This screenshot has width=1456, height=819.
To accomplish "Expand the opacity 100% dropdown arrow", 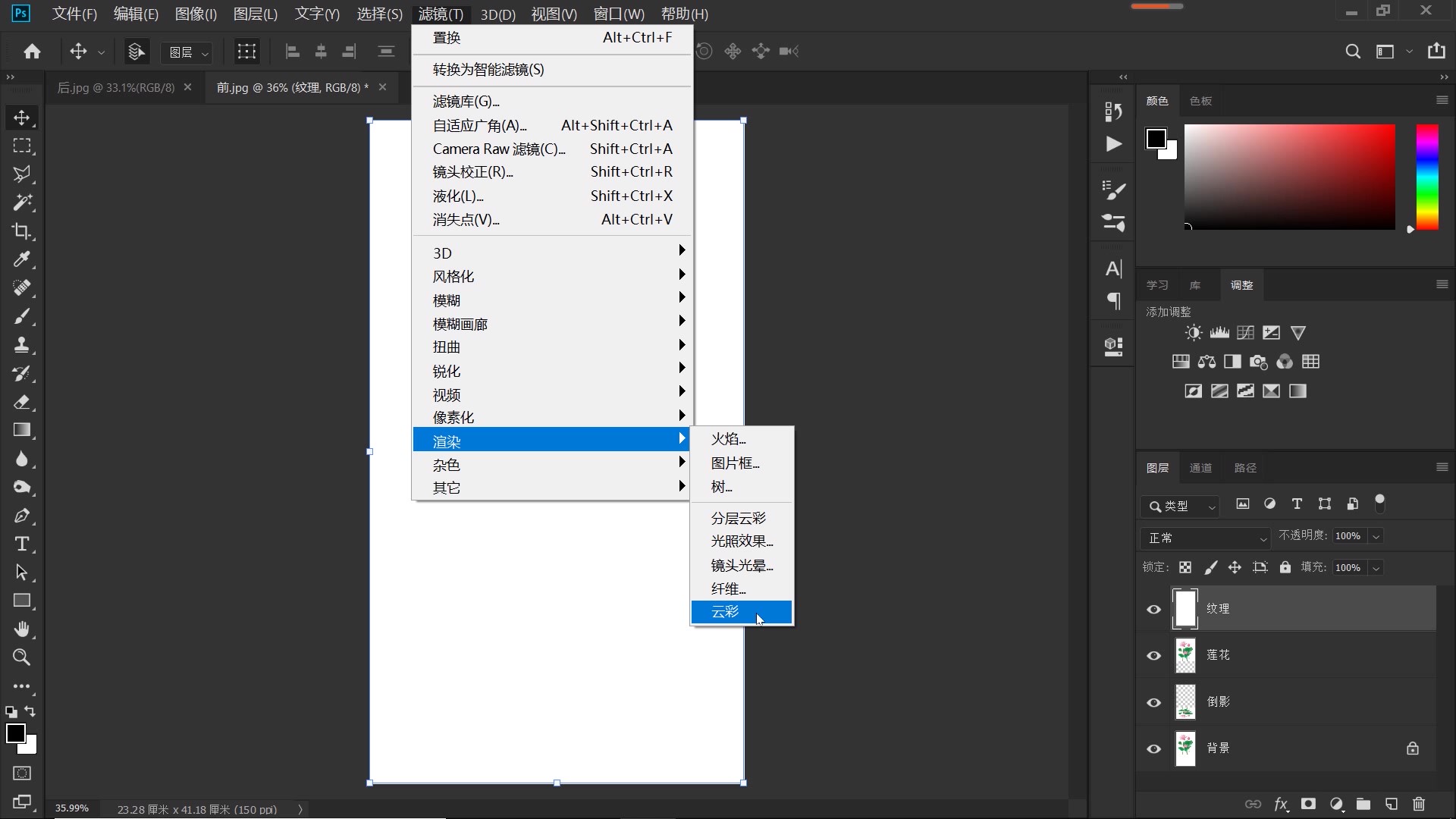I will pos(1376,536).
